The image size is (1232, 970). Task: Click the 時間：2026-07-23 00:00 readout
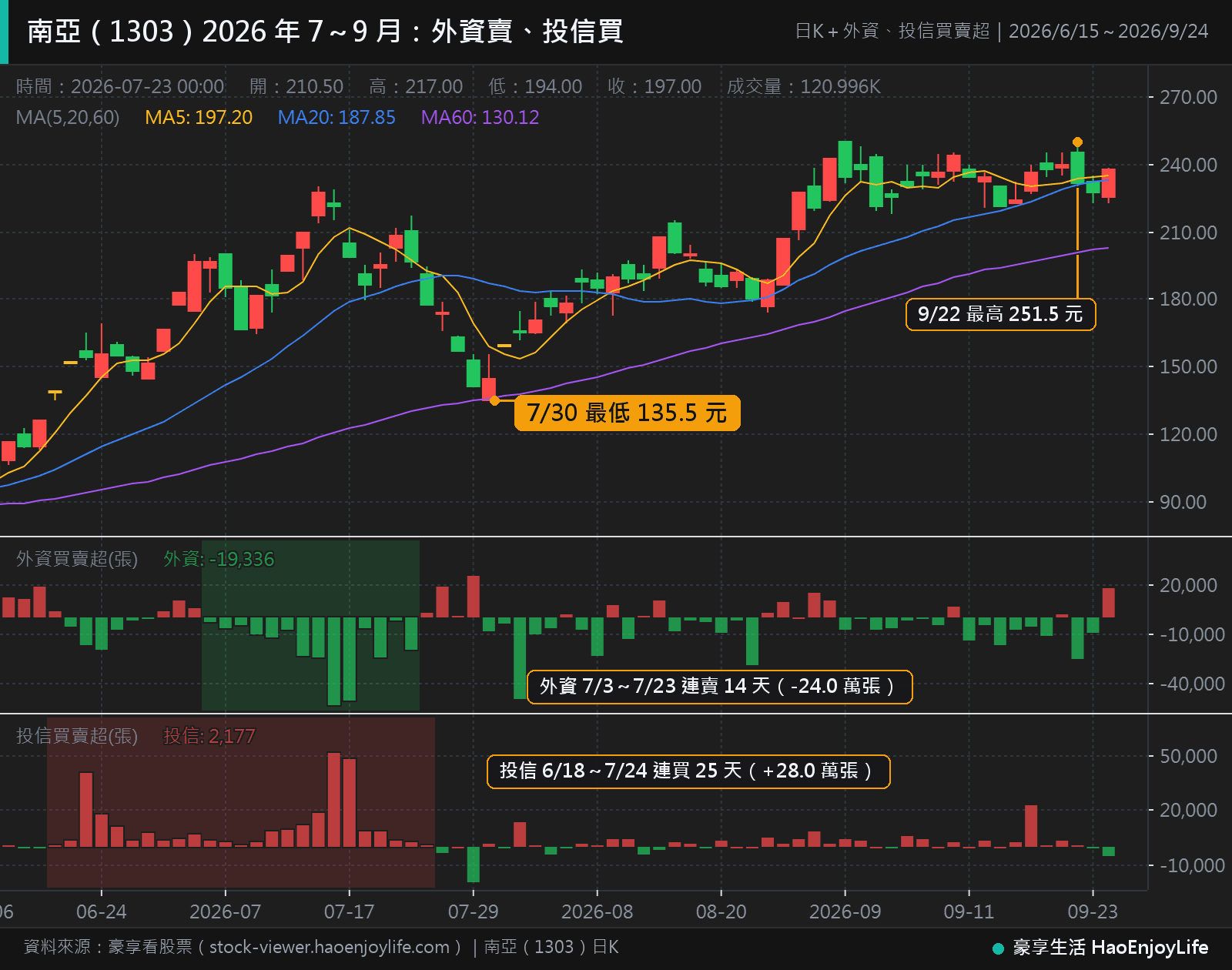(120, 86)
